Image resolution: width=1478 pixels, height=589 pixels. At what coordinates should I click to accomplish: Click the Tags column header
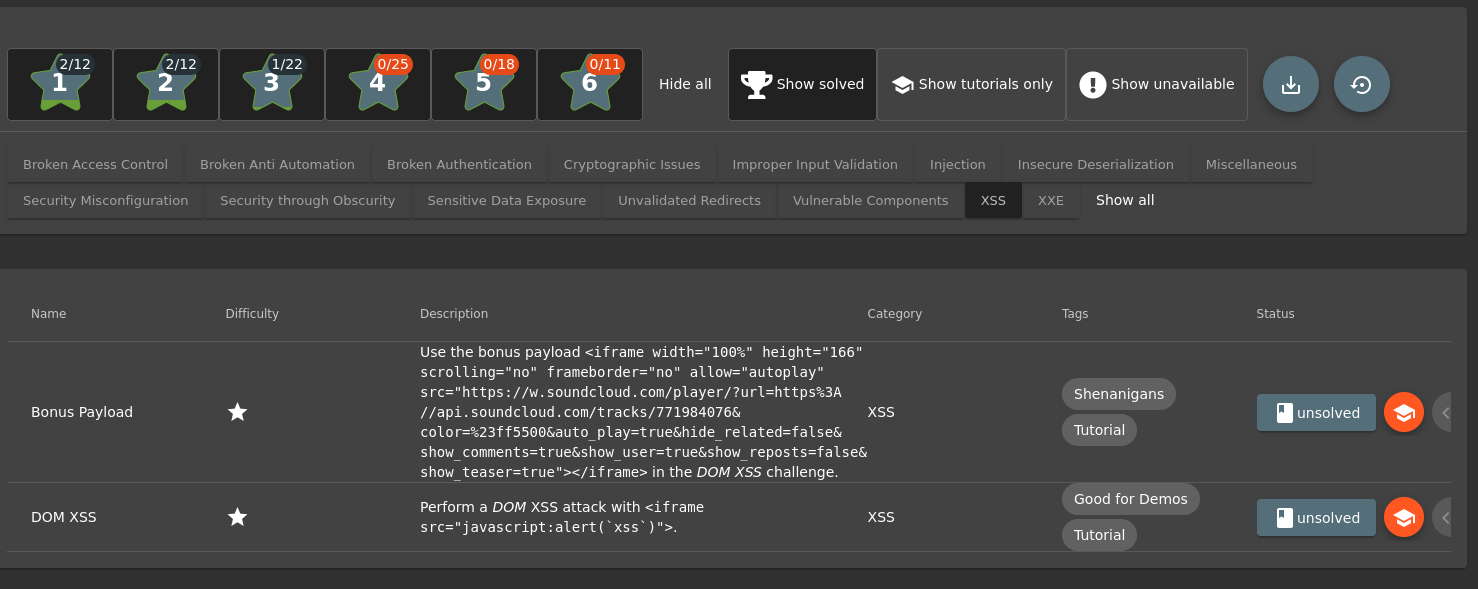(x=1075, y=314)
